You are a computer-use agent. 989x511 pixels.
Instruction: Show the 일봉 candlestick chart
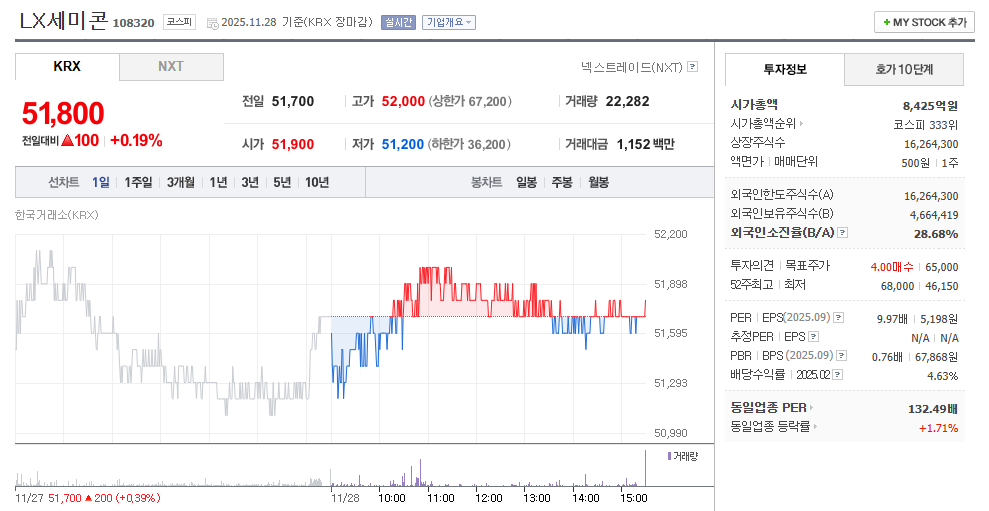pos(526,182)
